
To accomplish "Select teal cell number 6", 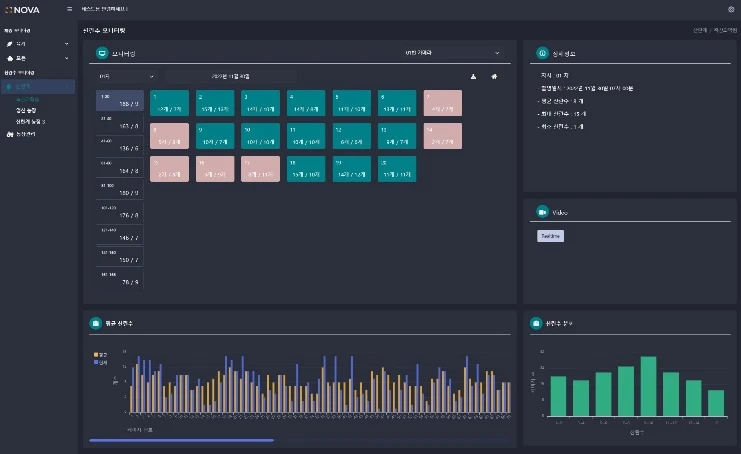I will 397,103.
